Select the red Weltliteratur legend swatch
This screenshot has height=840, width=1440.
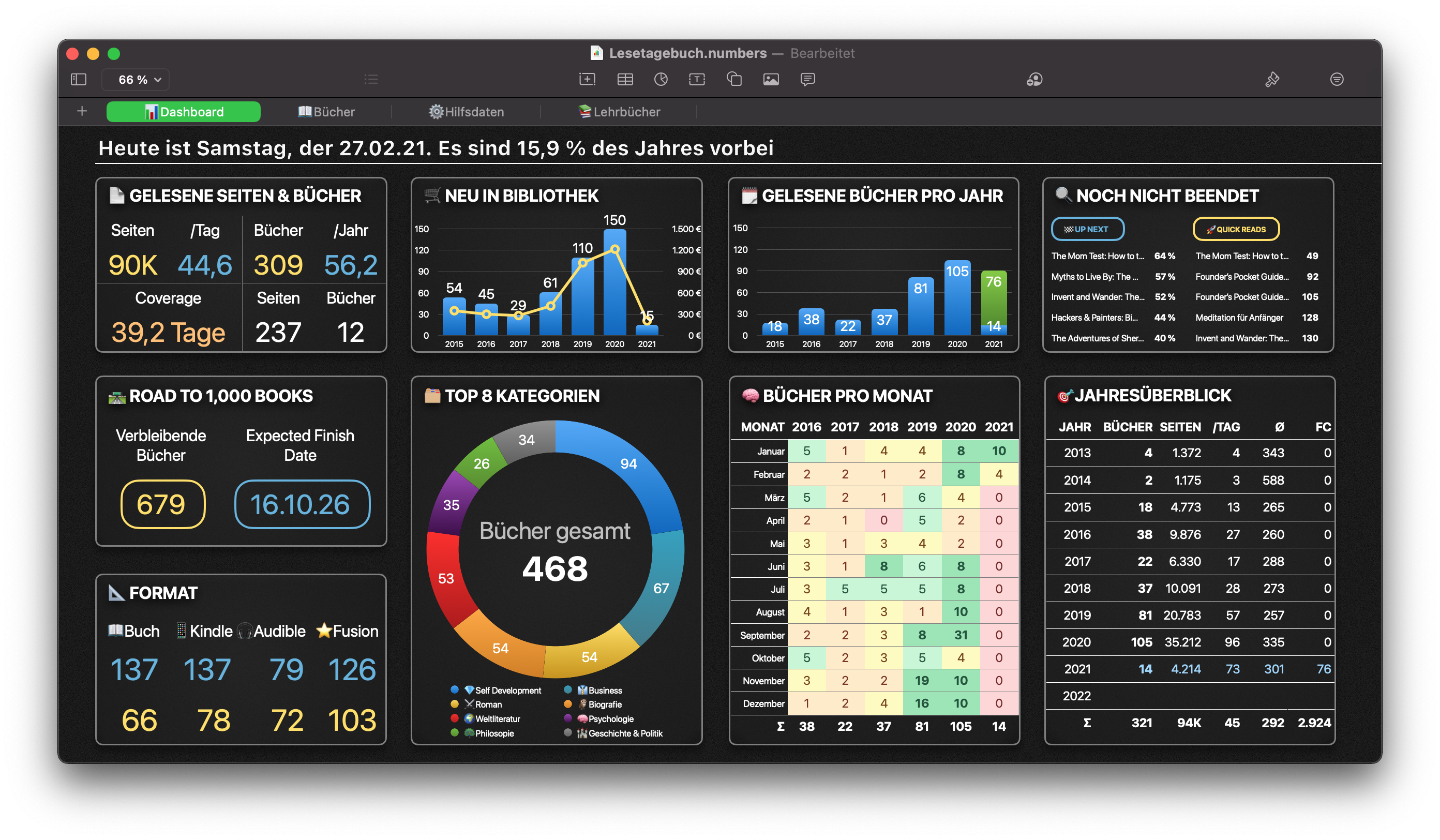point(454,718)
